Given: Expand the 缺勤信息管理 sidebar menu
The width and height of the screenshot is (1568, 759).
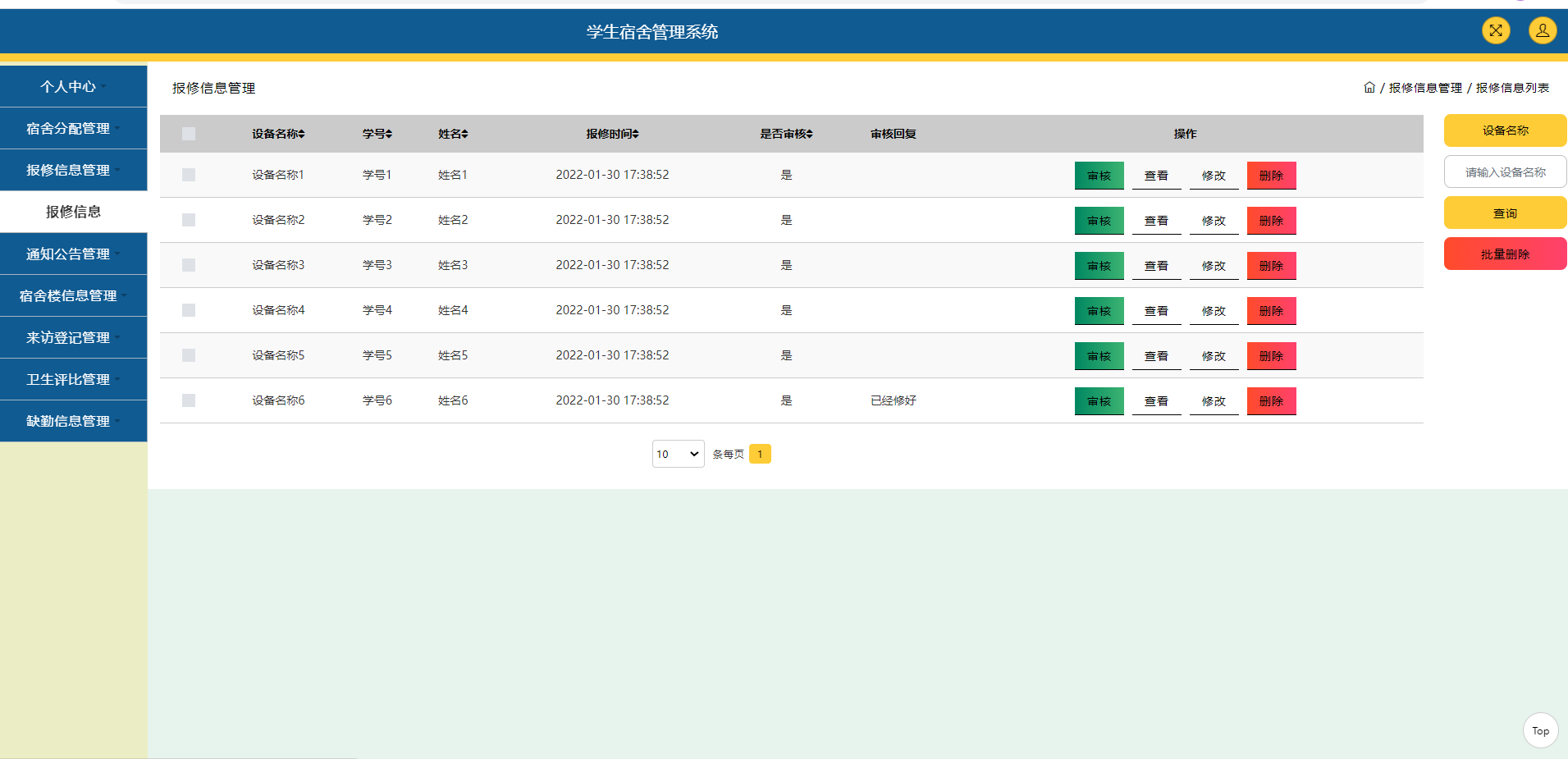Looking at the screenshot, I should (x=74, y=421).
